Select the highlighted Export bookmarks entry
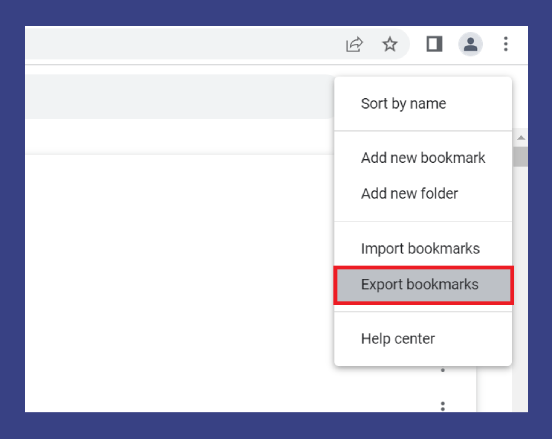552x439 pixels. [424, 284]
